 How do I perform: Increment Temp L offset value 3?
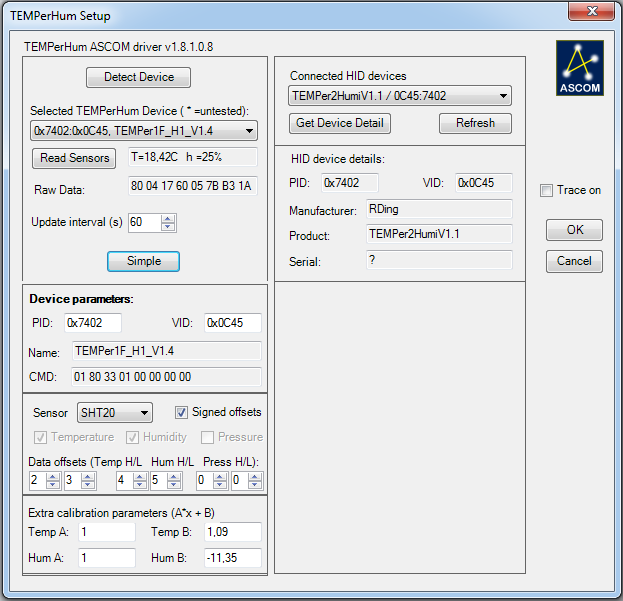(x=88, y=477)
